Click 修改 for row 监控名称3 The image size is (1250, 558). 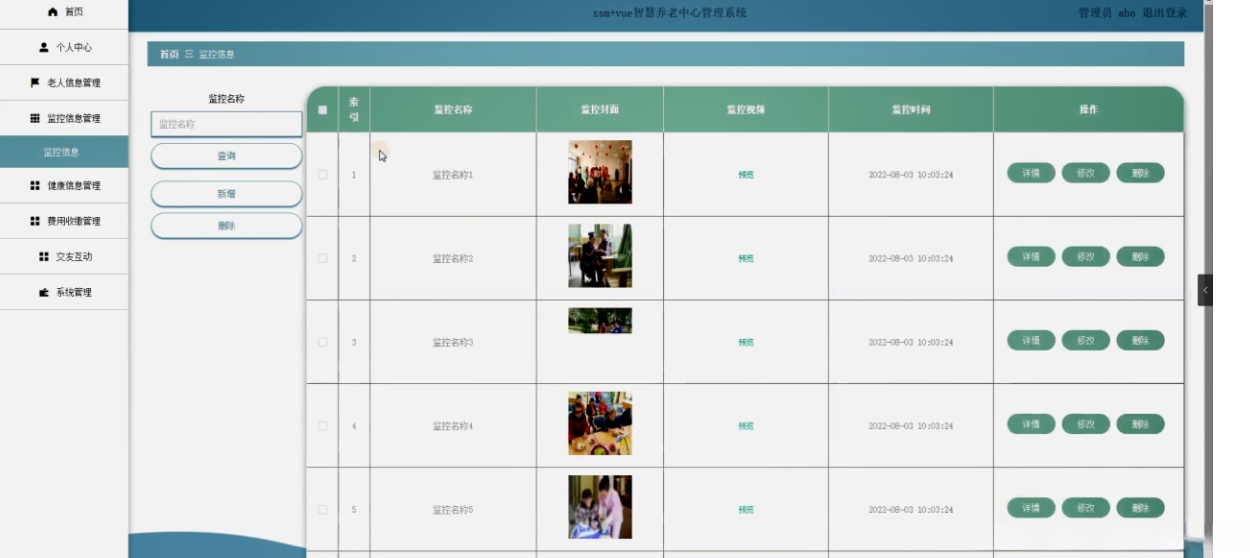(x=1086, y=341)
